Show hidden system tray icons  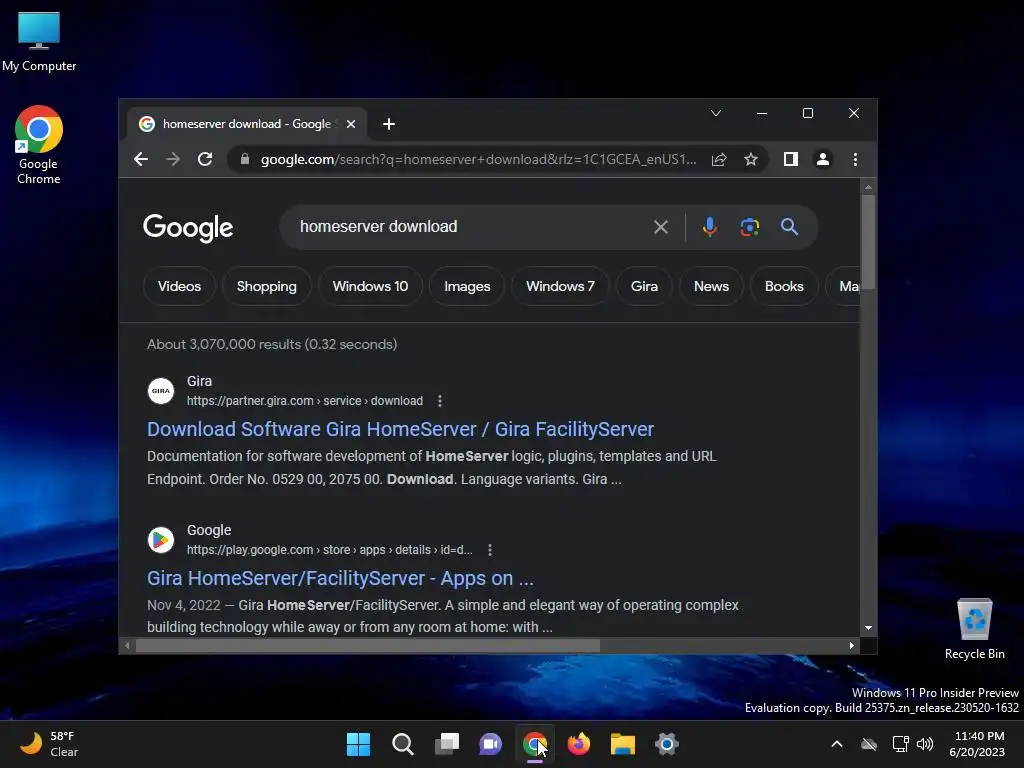pos(837,744)
